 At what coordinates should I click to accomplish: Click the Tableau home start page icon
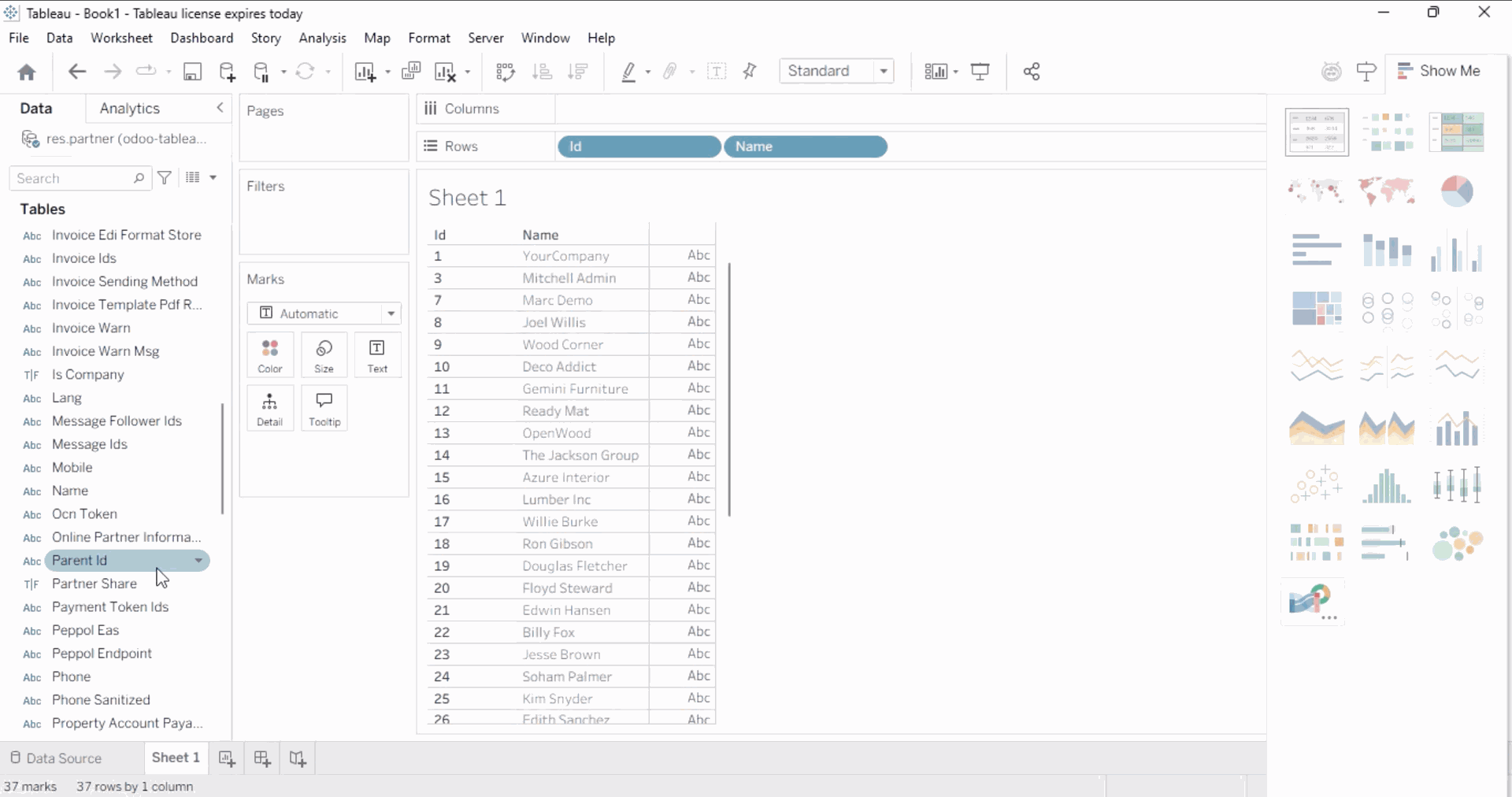27,72
